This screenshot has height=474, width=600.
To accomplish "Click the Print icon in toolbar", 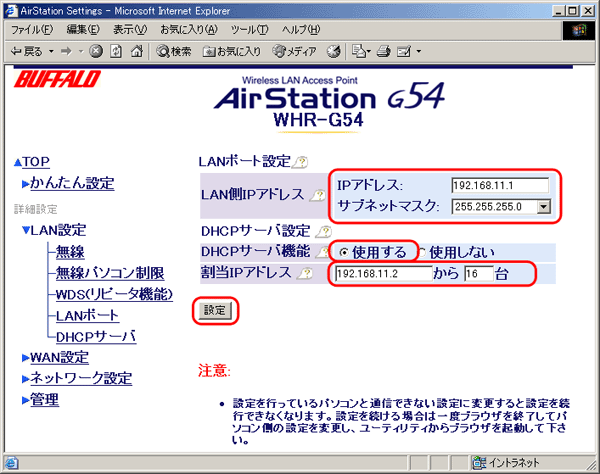I will coord(383,51).
